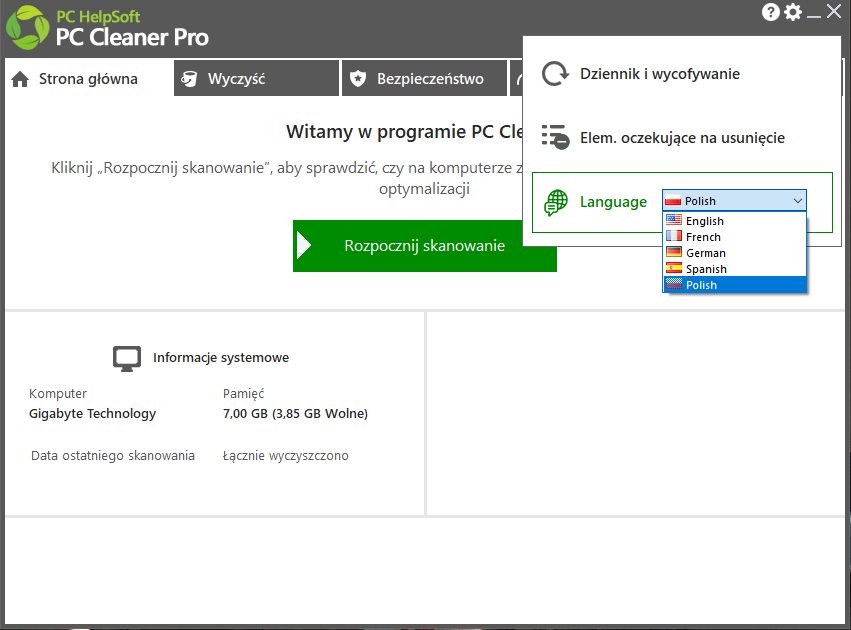Click the rollback arrow icon beside Dziennik

555,74
